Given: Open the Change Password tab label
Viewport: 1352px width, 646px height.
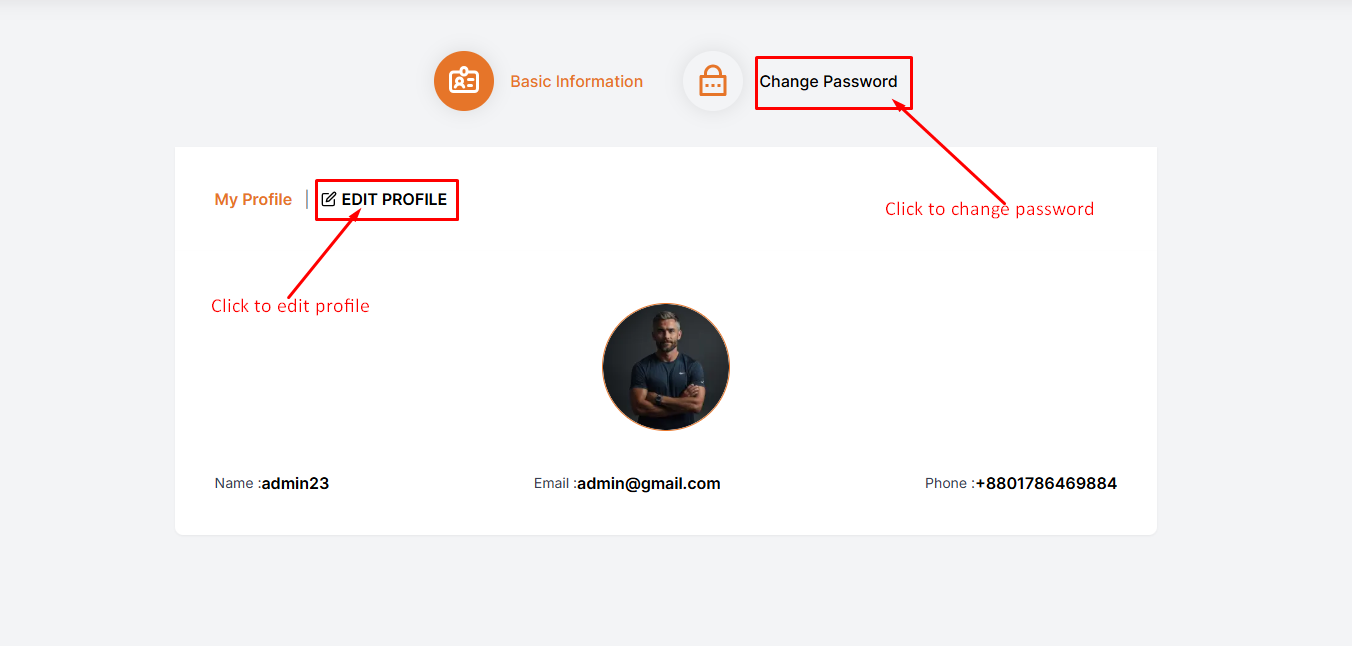Looking at the screenshot, I should tap(828, 82).
